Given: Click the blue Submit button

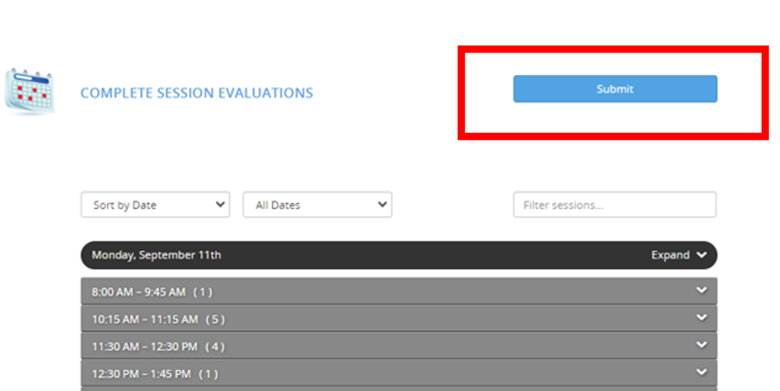Looking at the screenshot, I should (615, 89).
